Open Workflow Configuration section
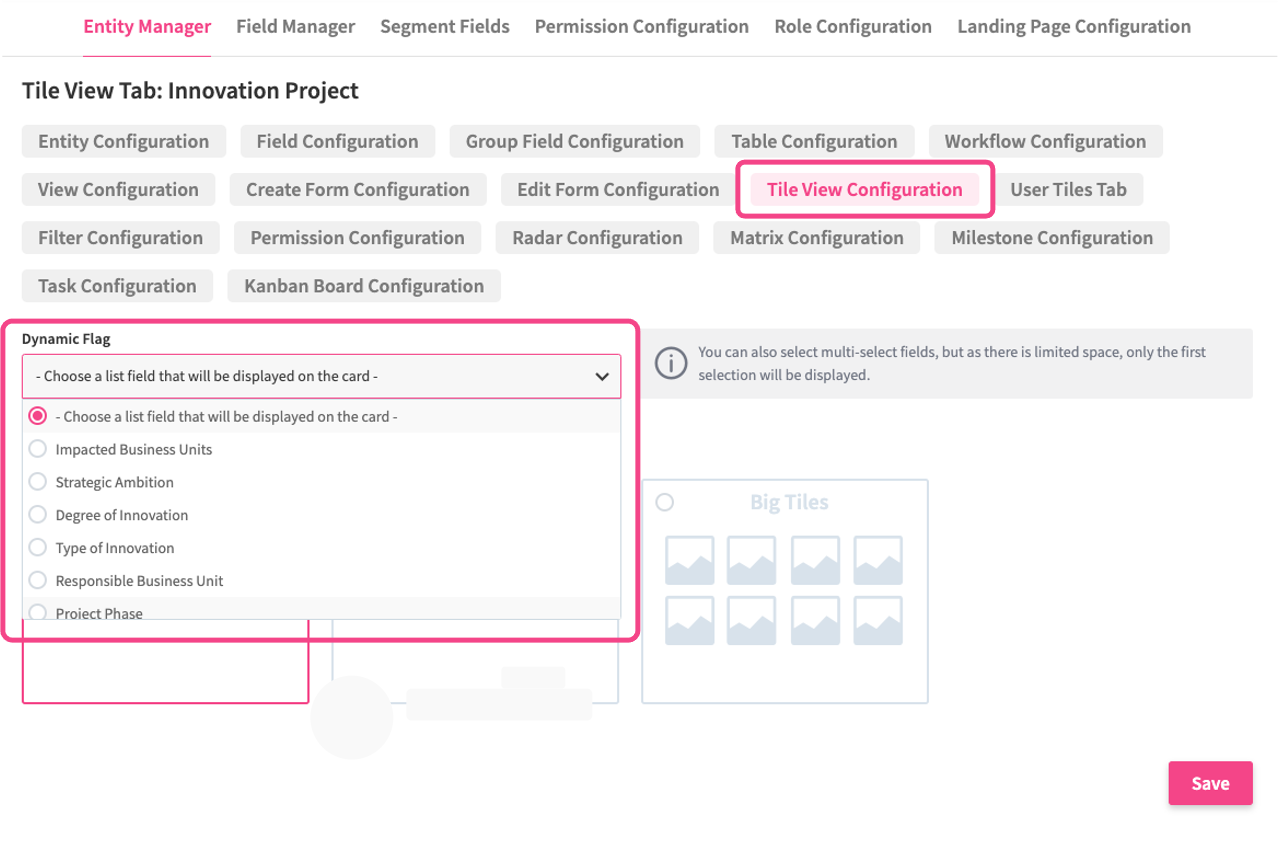Viewport: 1279px width, 849px height. [1045, 142]
